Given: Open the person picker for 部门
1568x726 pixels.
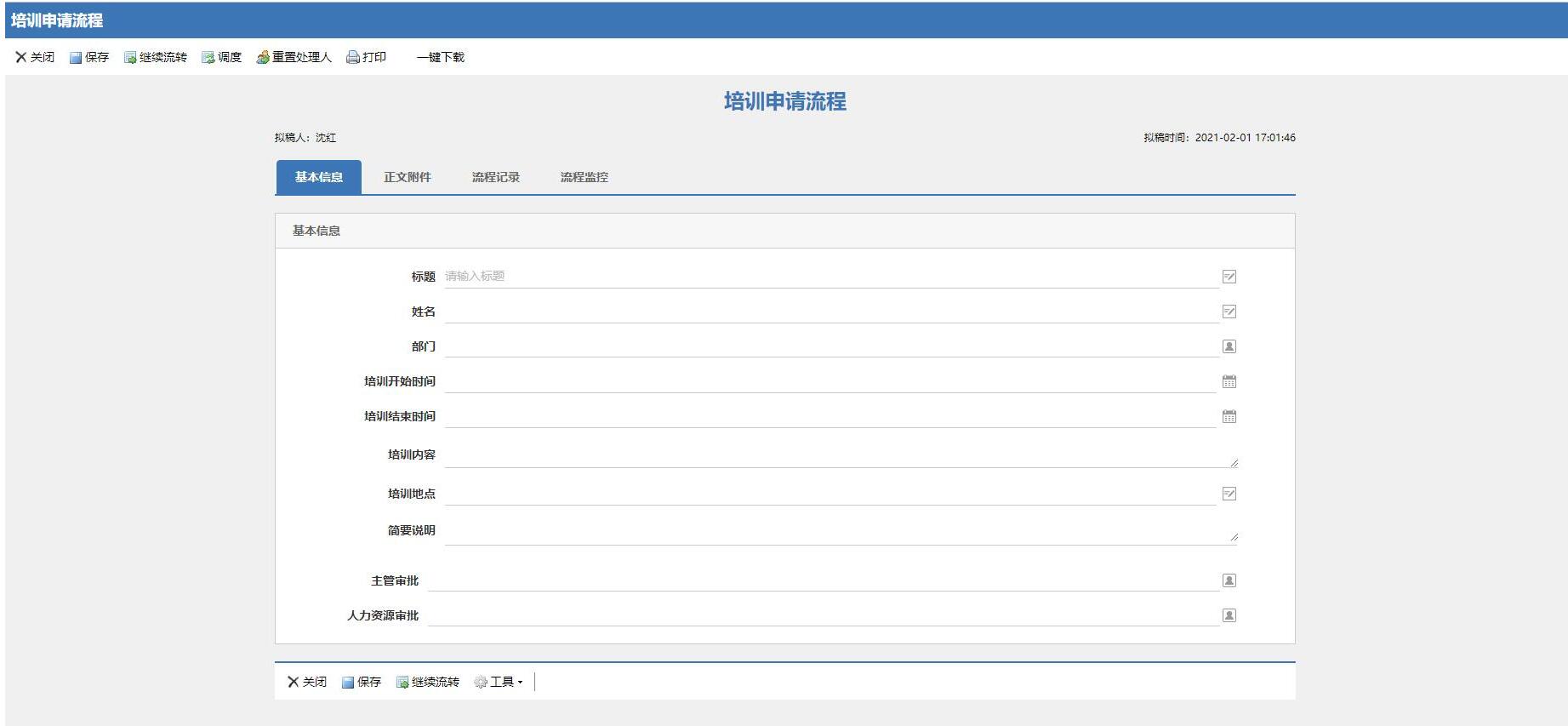Looking at the screenshot, I should pyautogui.click(x=1229, y=346).
